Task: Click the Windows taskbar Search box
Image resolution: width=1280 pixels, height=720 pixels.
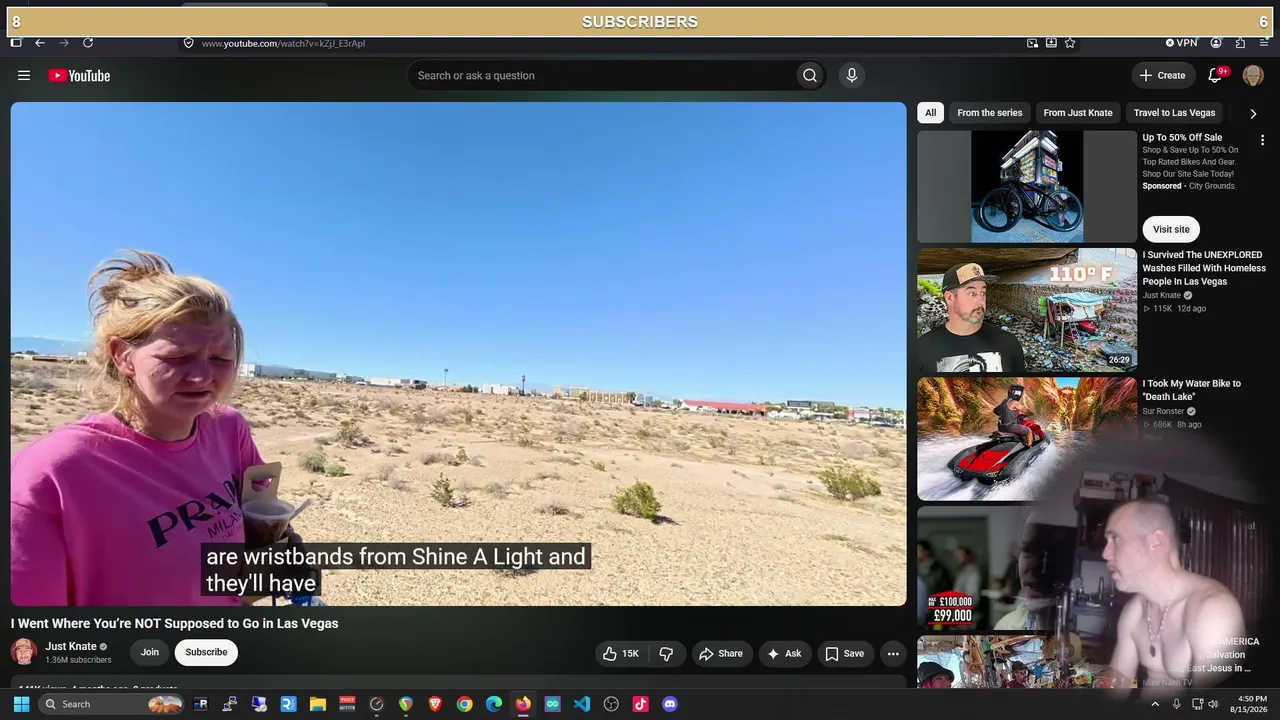Action: (112, 704)
